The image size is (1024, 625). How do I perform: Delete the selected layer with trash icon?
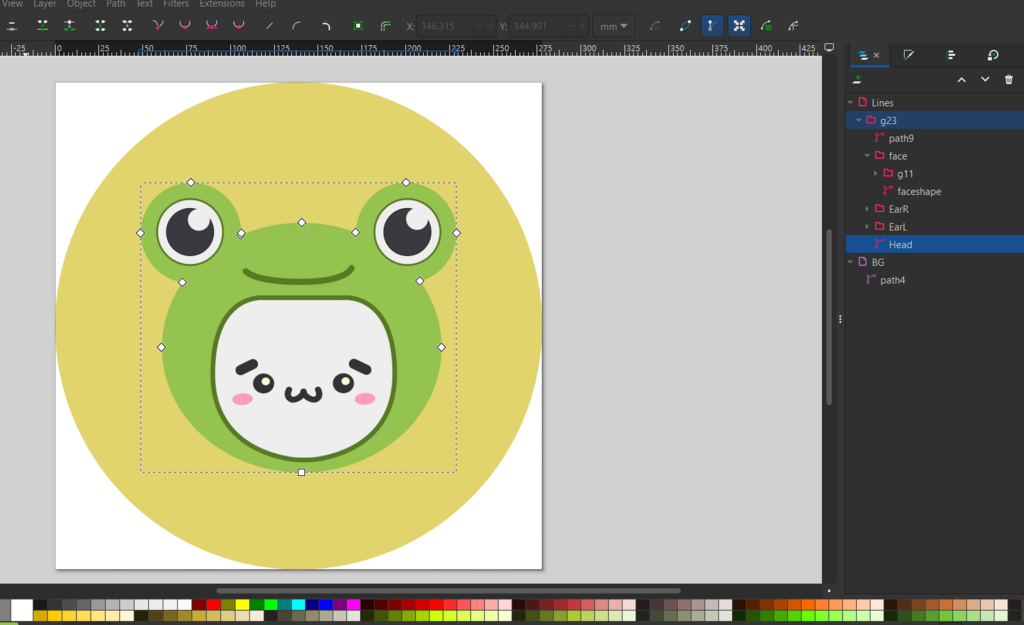tap(1009, 80)
